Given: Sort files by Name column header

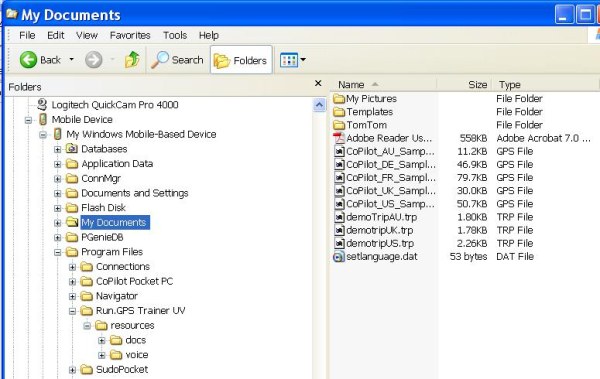Looking at the screenshot, I should point(384,84).
